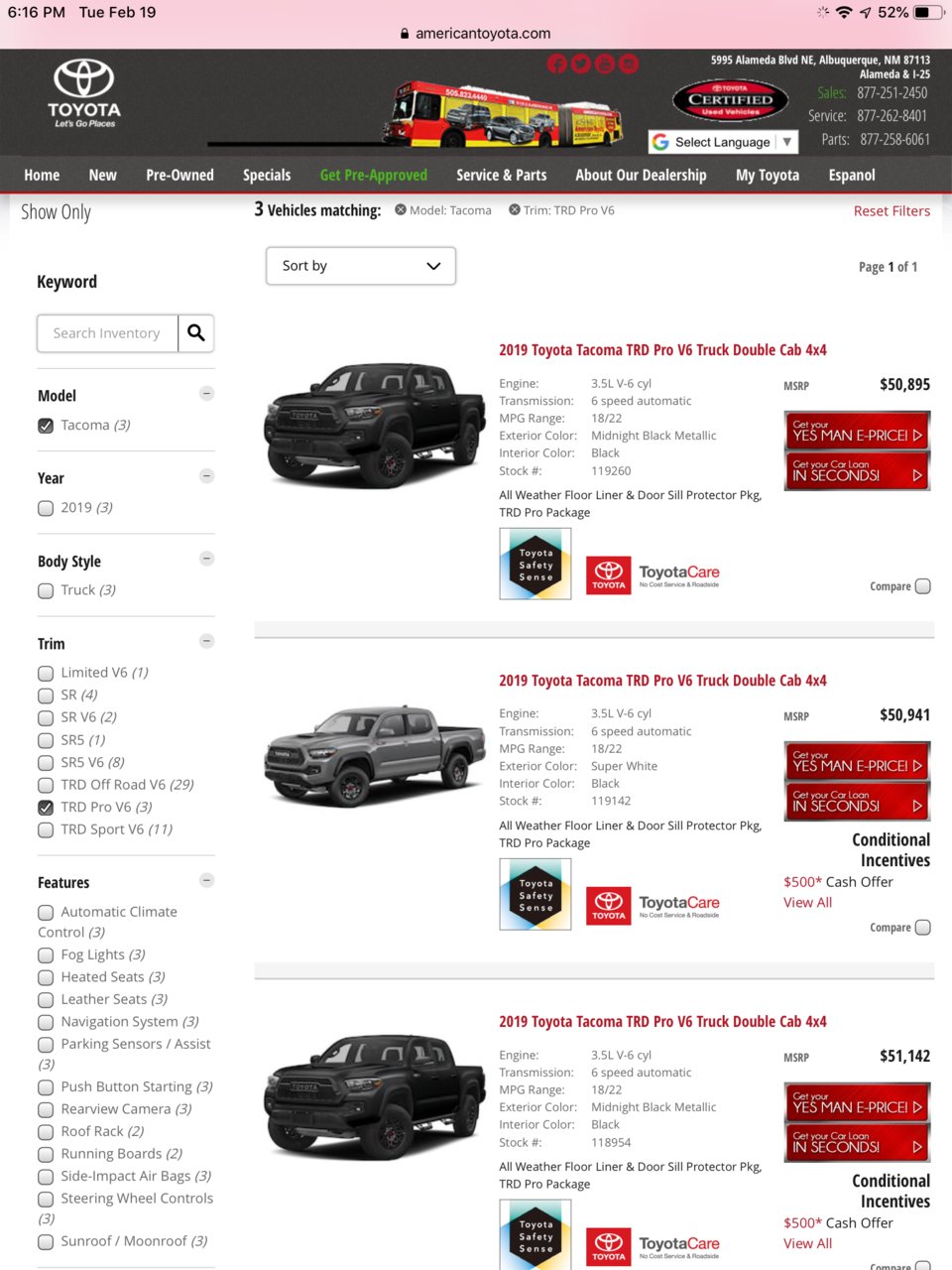Open the Specials menu
Screen dimensions: 952x1270
coord(267,175)
